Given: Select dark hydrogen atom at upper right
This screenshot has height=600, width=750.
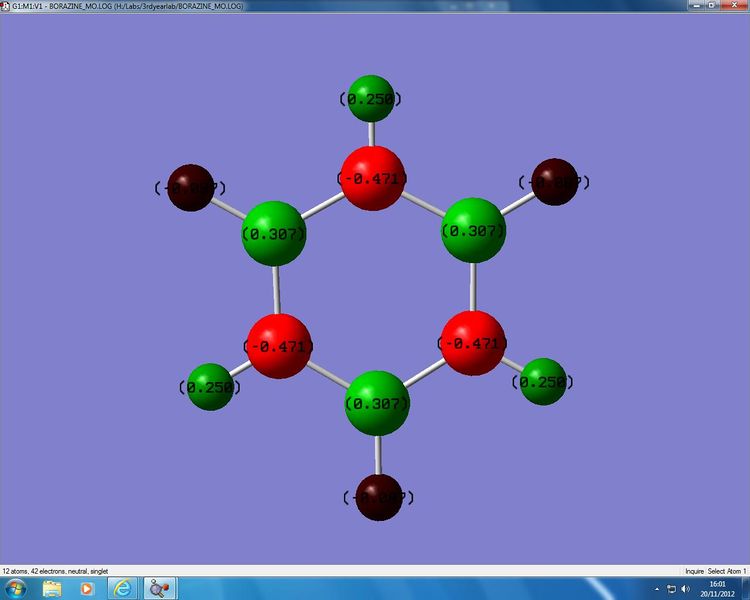Looking at the screenshot, I should tap(555, 182).
